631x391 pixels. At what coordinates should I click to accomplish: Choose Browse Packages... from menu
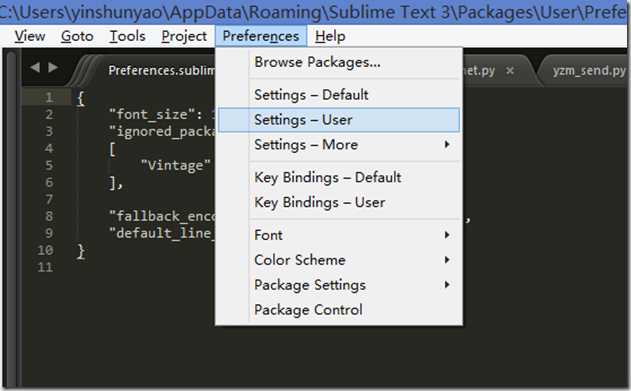point(338,62)
